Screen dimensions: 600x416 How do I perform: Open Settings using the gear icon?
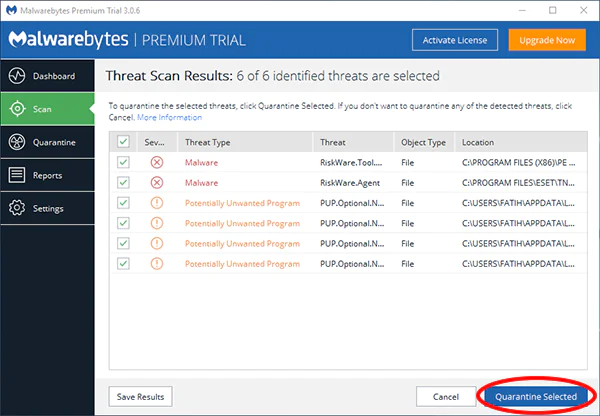[16, 208]
